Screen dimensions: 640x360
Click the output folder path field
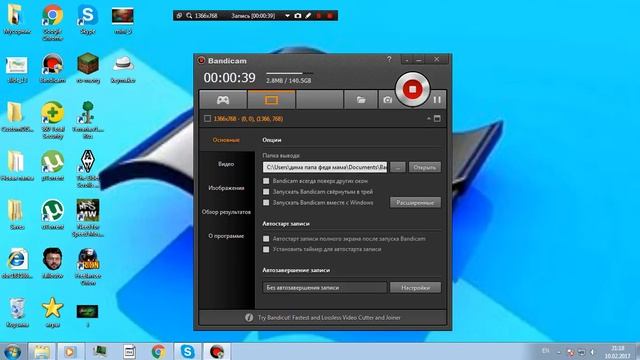(x=325, y=167)
